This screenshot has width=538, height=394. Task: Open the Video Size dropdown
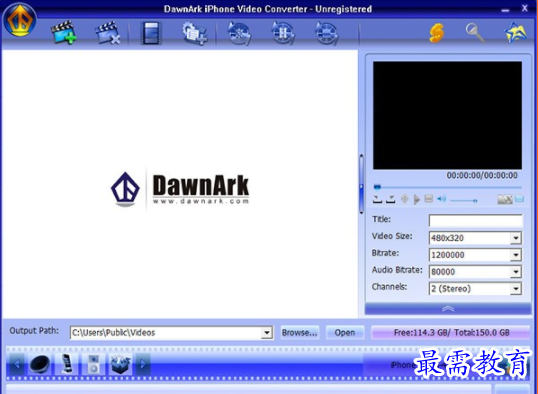pos(516,238)
